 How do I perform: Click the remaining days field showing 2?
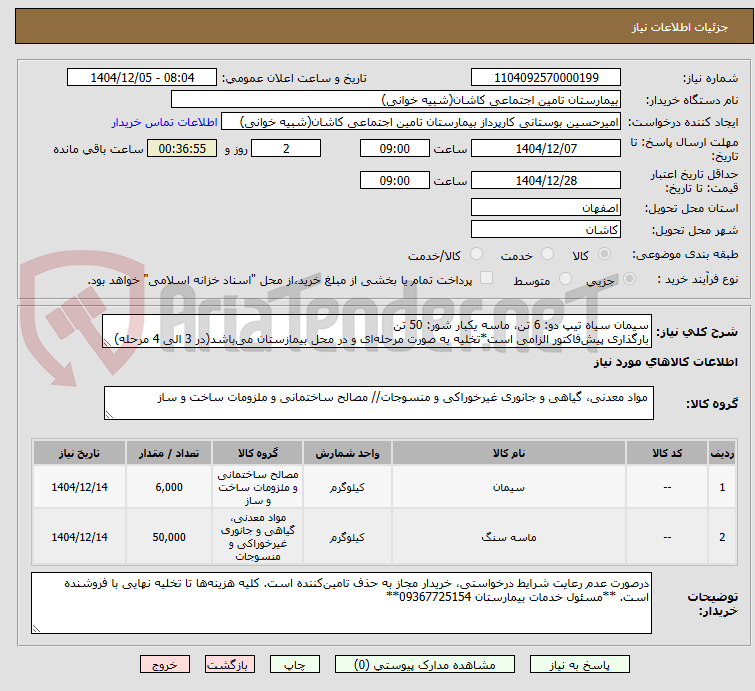[x=286, y=148]
